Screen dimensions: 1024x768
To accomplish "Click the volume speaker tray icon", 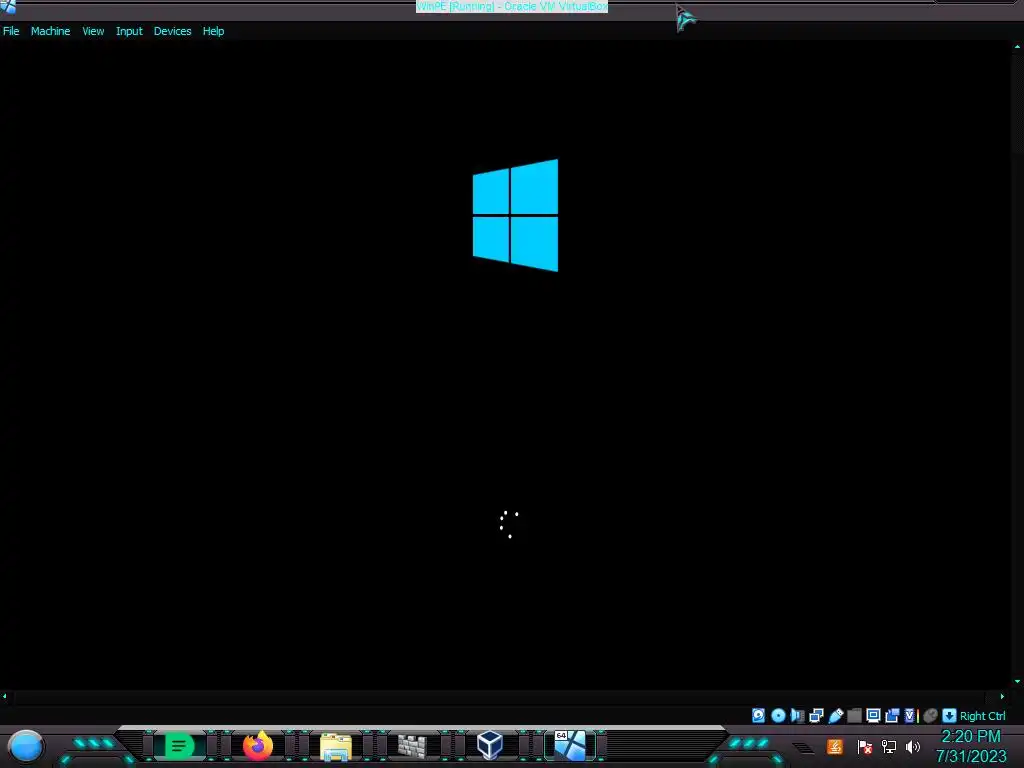I will [913, 746].
